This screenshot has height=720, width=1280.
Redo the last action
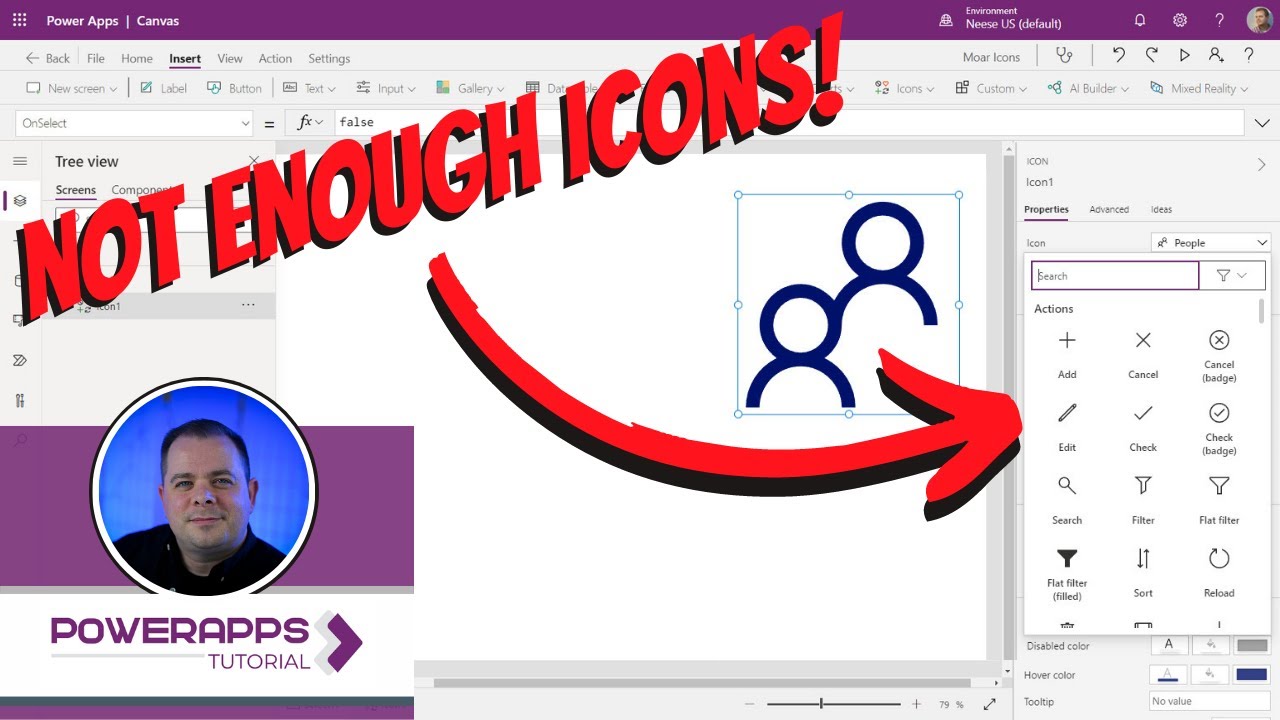[1152, 56]
